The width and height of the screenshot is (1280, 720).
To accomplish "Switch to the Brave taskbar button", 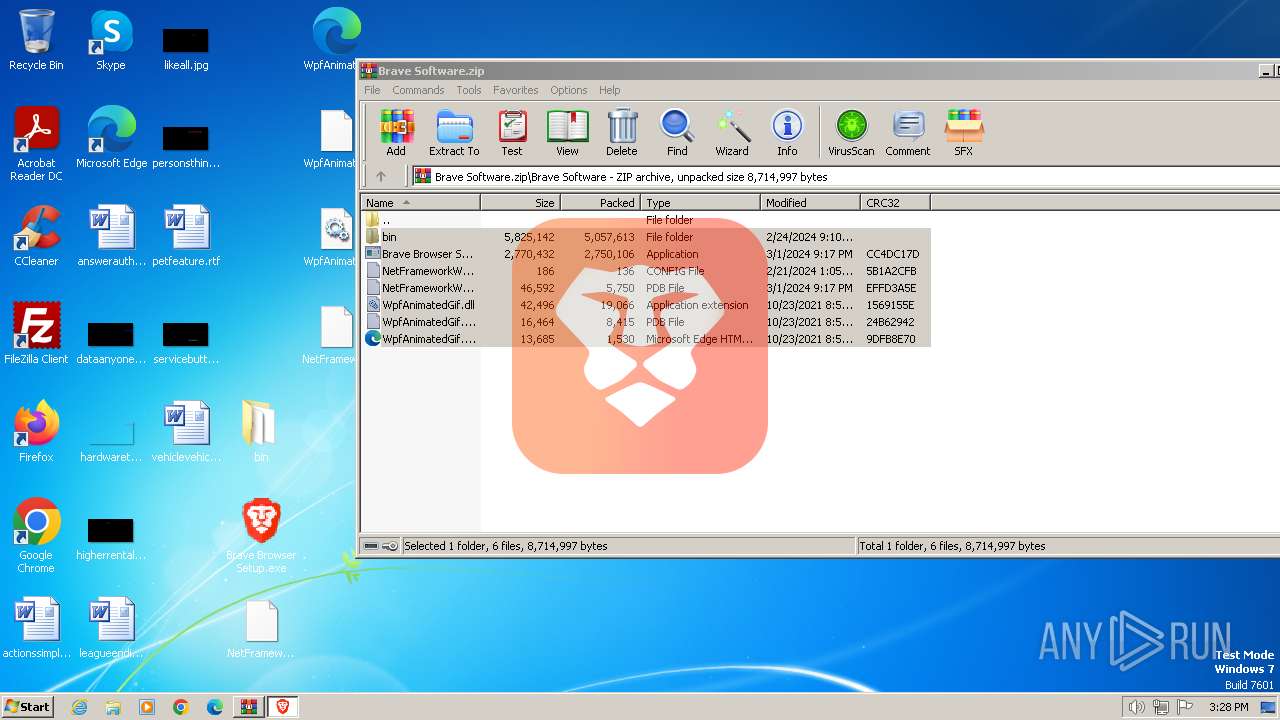I will [x=283, y=707].
